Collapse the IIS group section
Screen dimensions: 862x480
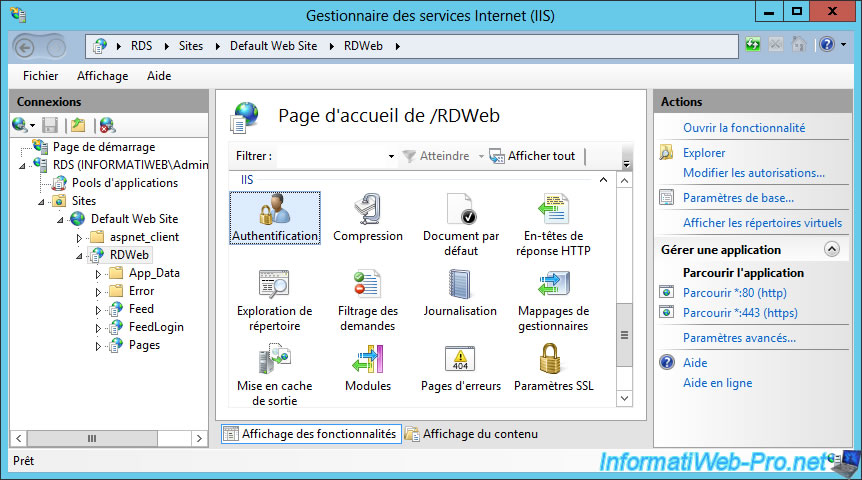pyautogui.click(x=603, y=180)
